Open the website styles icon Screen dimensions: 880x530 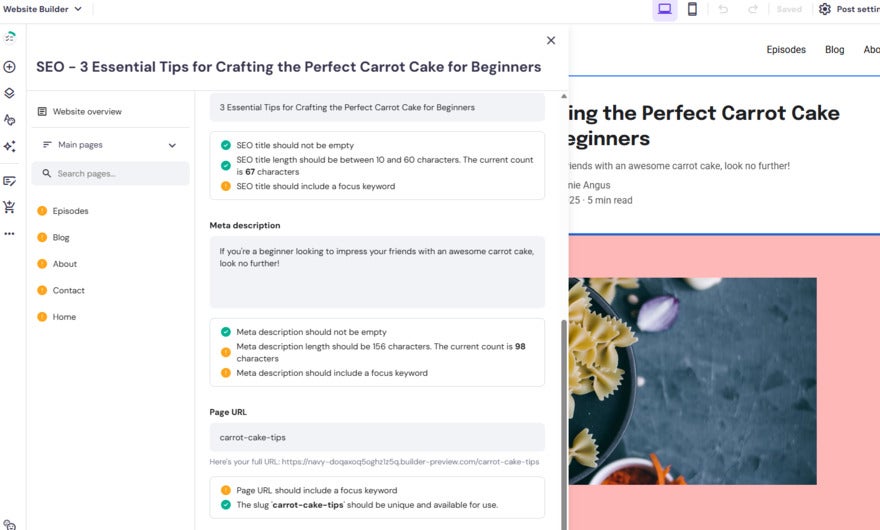(9, 120)
